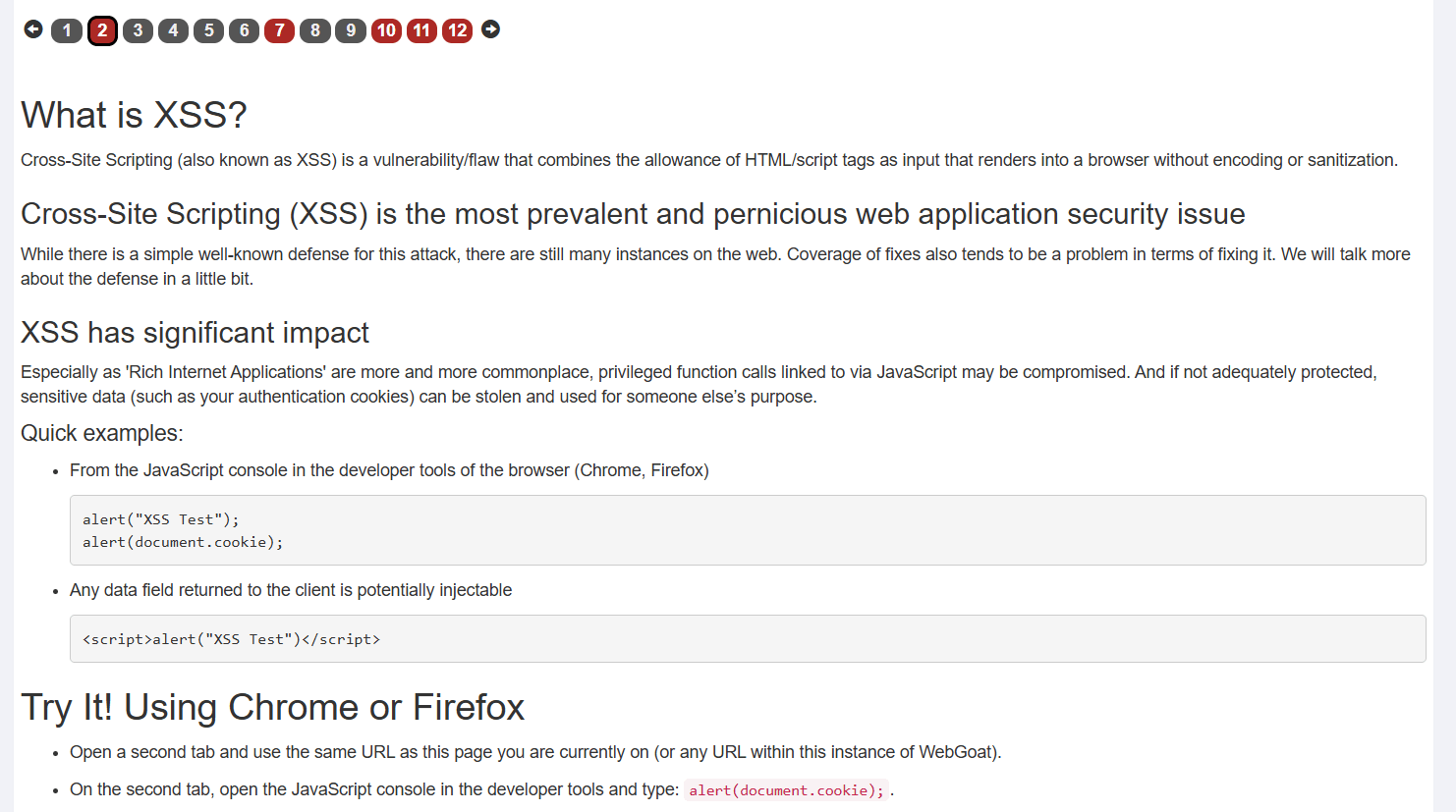Open red assignment page 10
This screenshot has width=1456, height=812.
pyautogui.click(x=386, y=30)
